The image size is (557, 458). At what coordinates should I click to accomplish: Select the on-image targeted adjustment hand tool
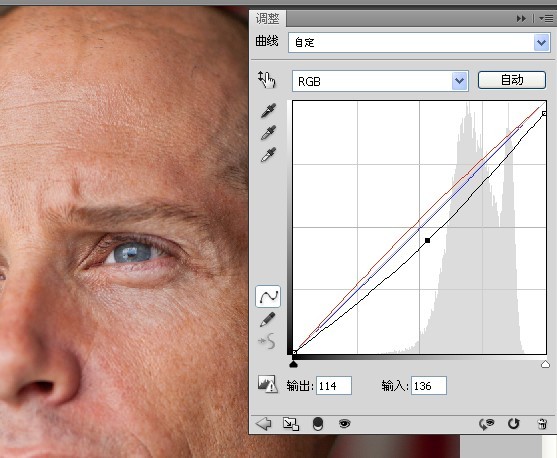266,80
